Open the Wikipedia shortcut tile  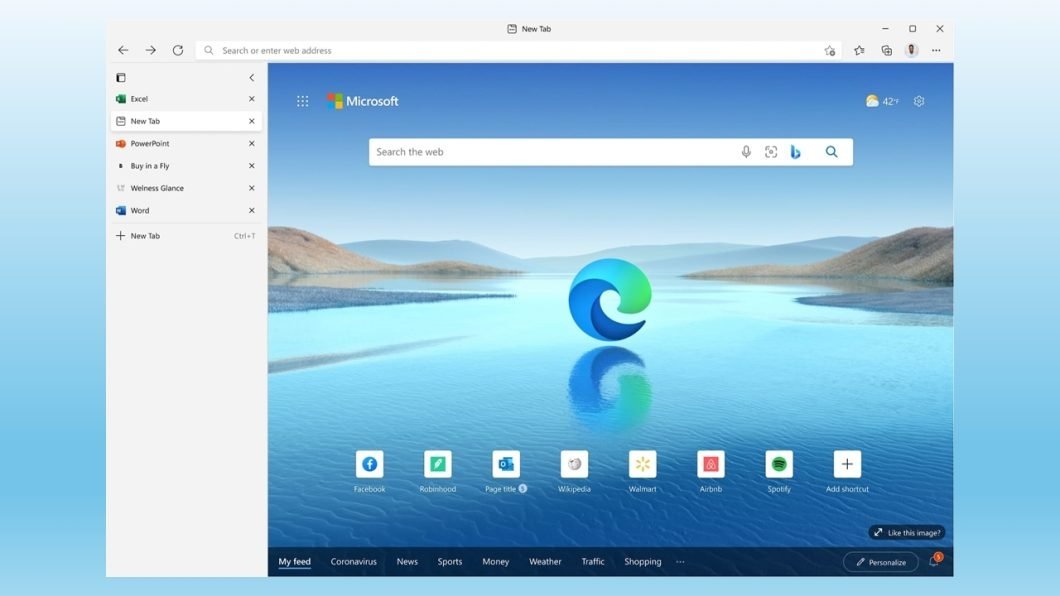574,463
